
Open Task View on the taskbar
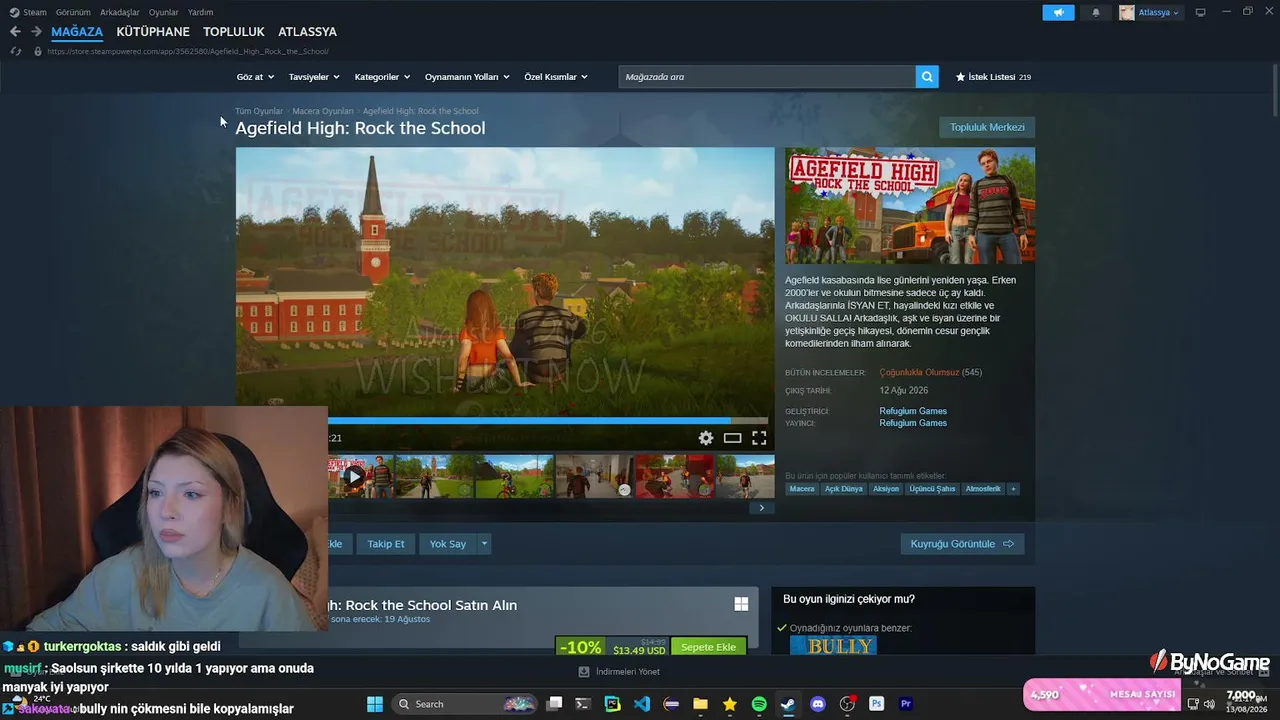click(x=554, y=704)
